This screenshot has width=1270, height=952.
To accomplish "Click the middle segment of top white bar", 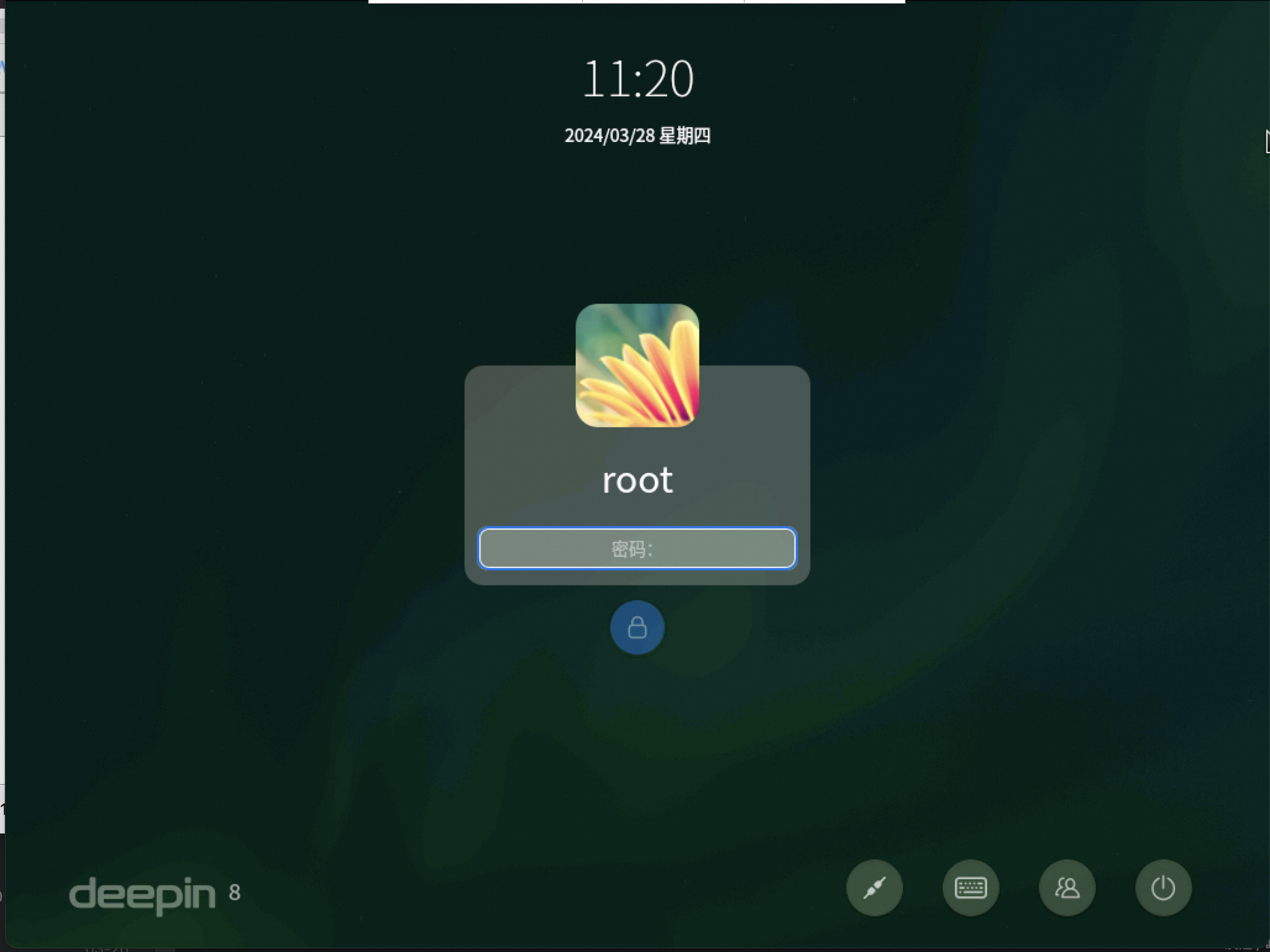I will point(663,1).
